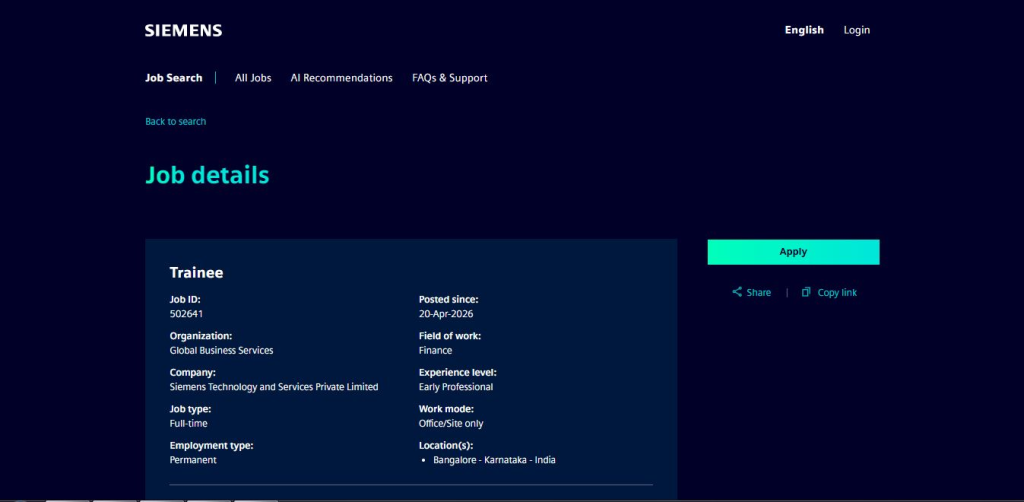Follow the Back to search link

176,121
